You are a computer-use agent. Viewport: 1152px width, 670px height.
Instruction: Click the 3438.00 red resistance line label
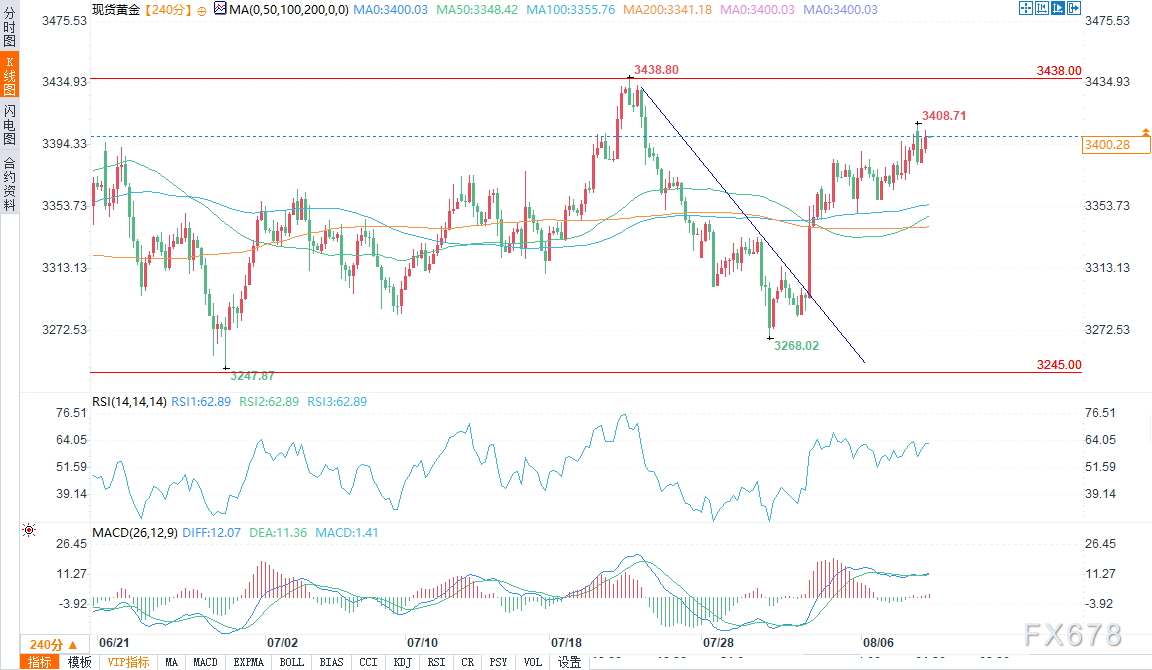pyautogui.click(x=1059, y=71)
